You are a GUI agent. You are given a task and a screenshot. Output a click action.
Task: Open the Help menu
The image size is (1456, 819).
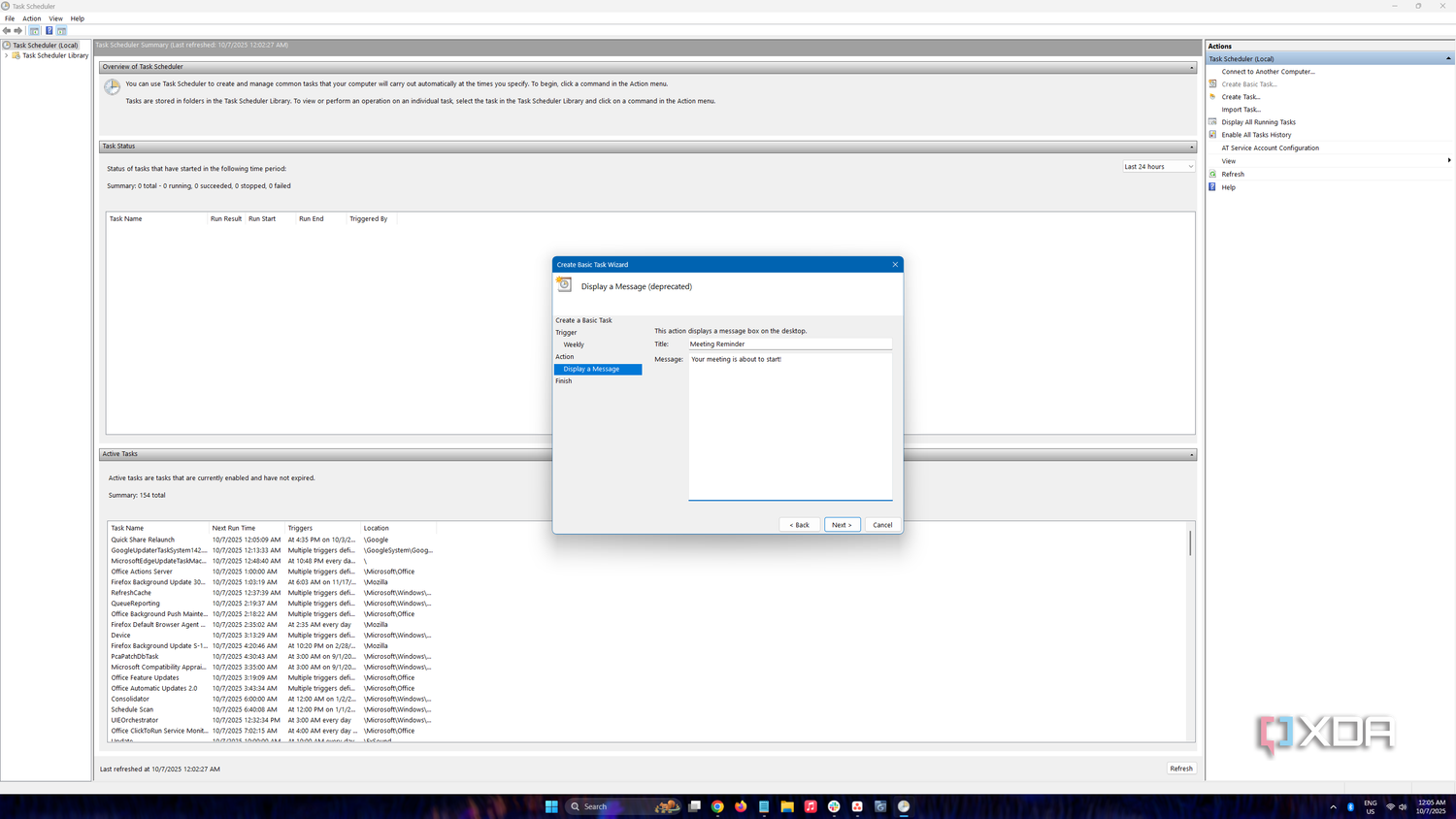click(78, 18)
